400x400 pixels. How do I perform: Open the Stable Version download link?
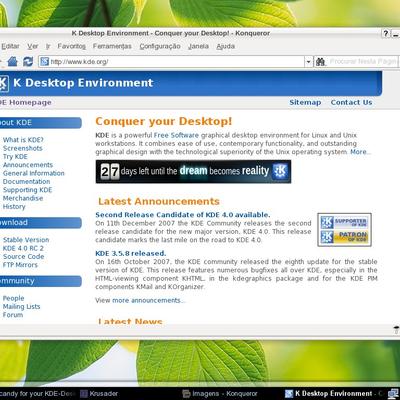(26, 240)
